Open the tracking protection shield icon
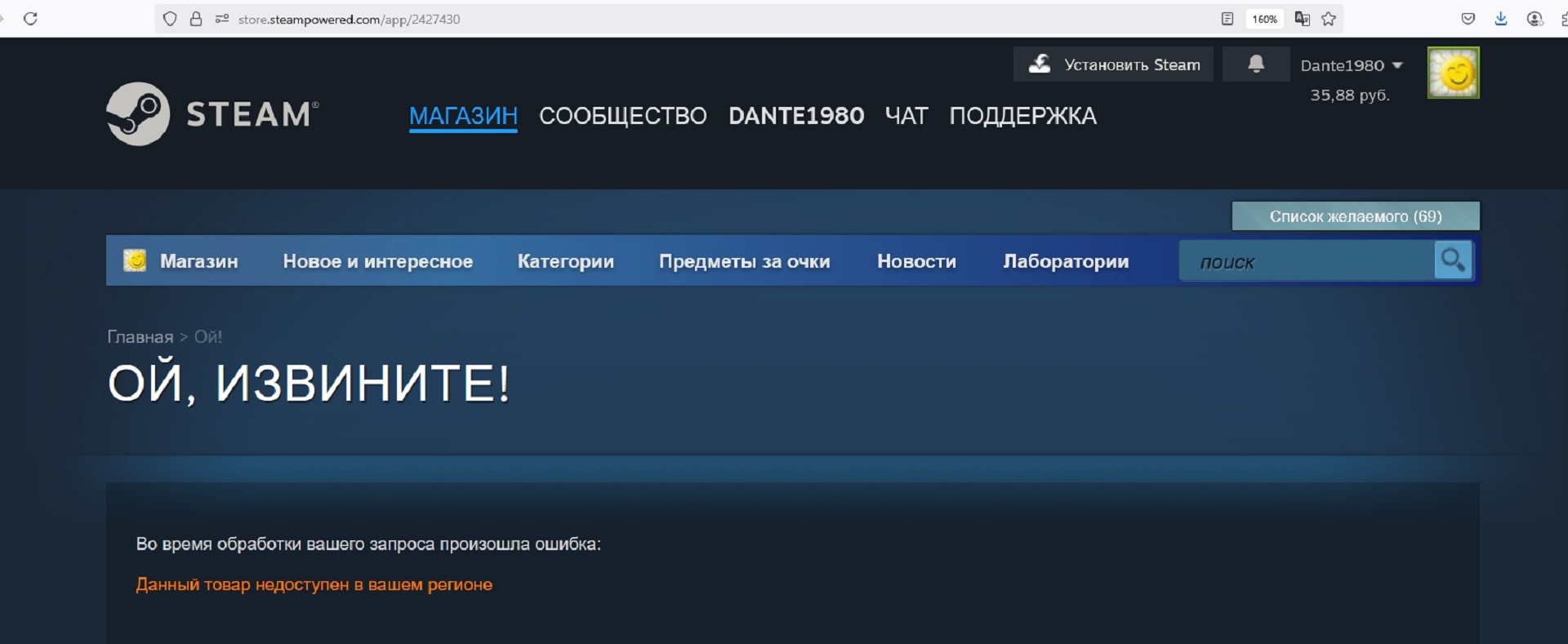Viewport: 1568px width, 644px height. [x=170, y=19]
